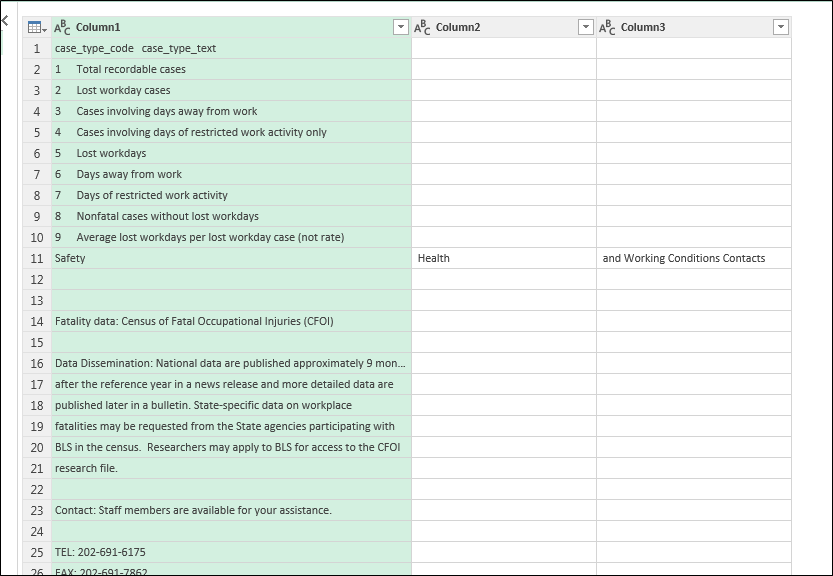Select the 'Total recordable cases' cell
The image size is (833, 576).
(x=231, y=69)
